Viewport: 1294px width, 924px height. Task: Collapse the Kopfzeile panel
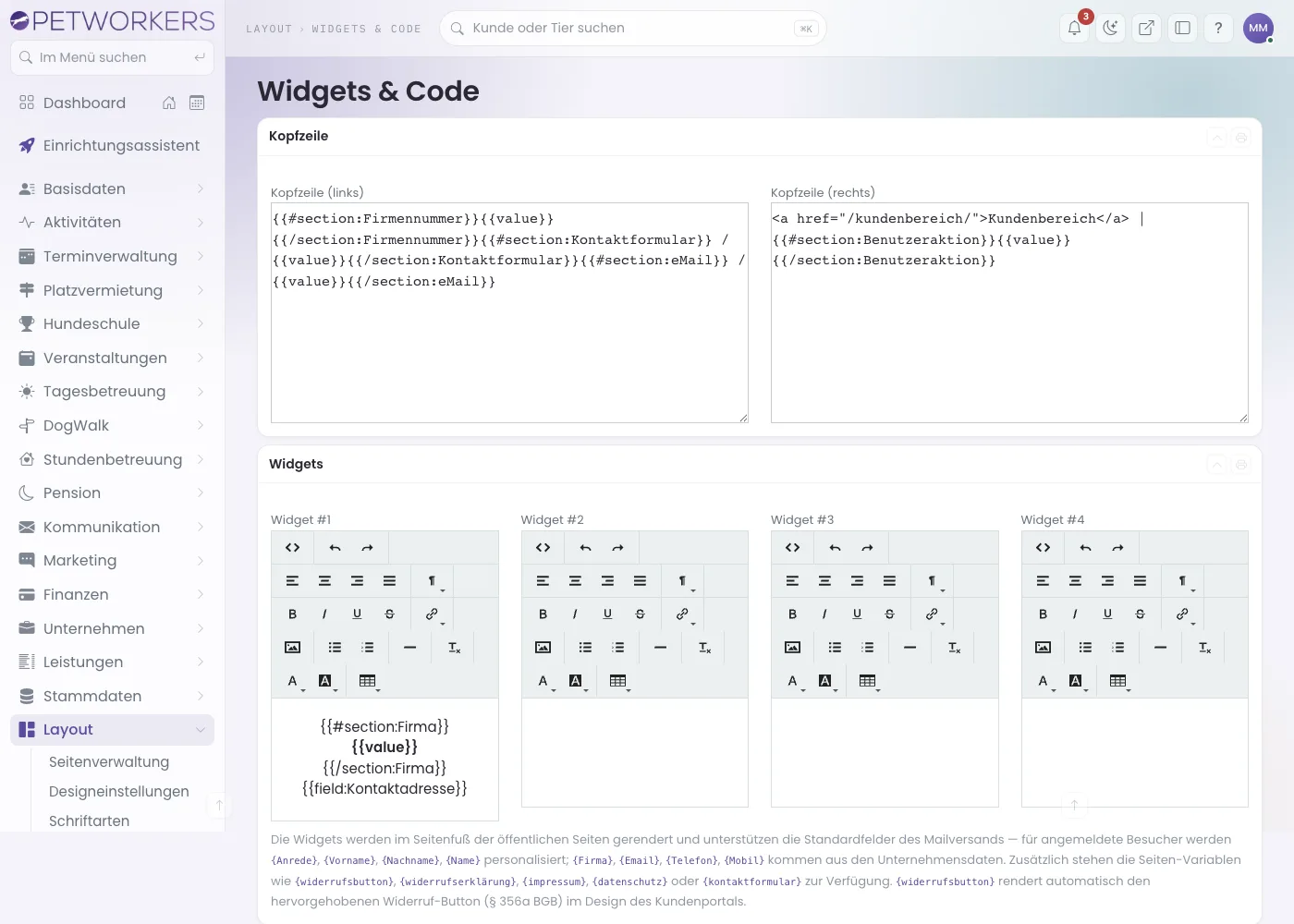pos(1217,138)
